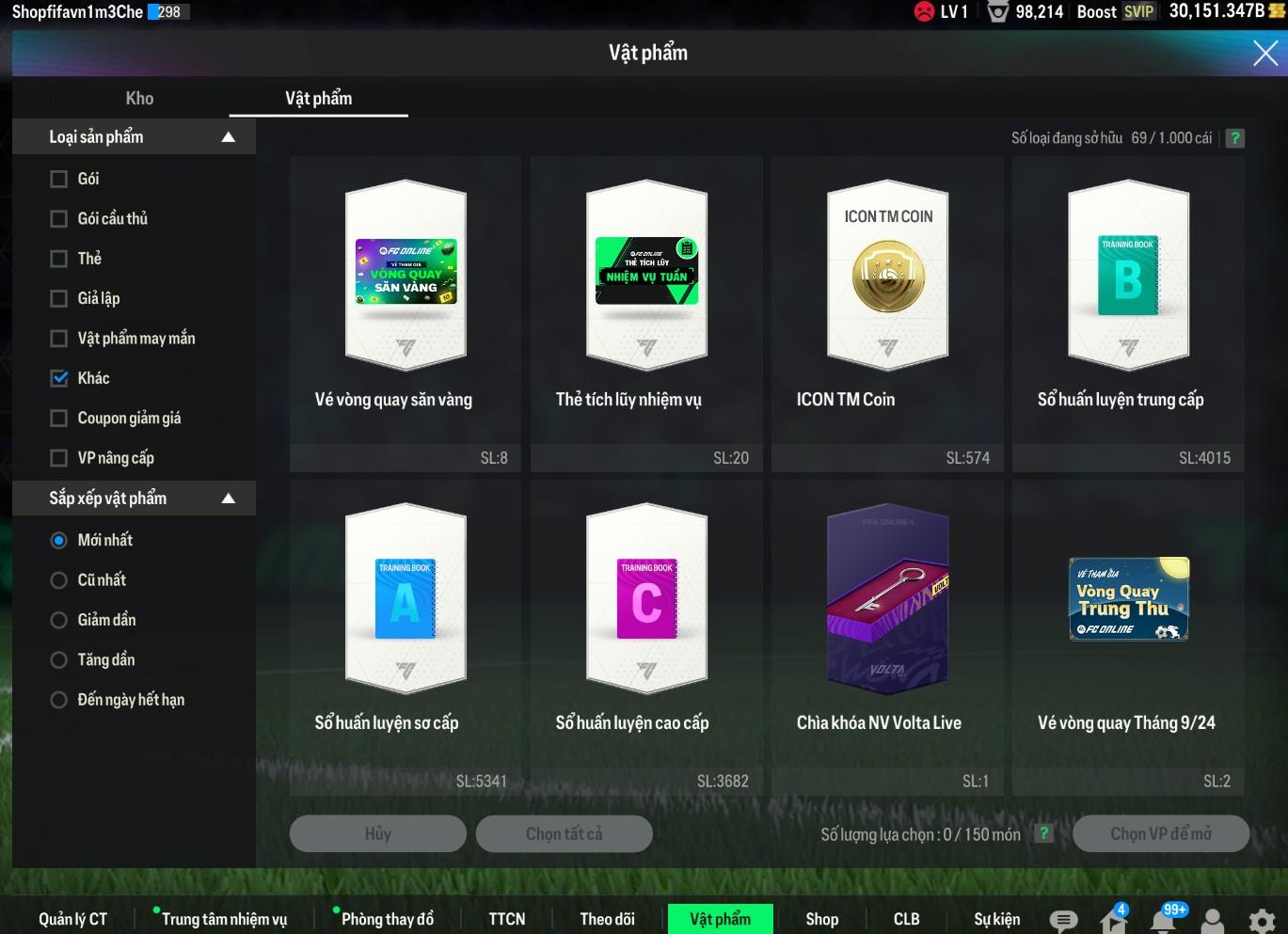This screenshot has height=934, width=1288.
Task: Open the chat messages icon
Action: (1063, 920)
